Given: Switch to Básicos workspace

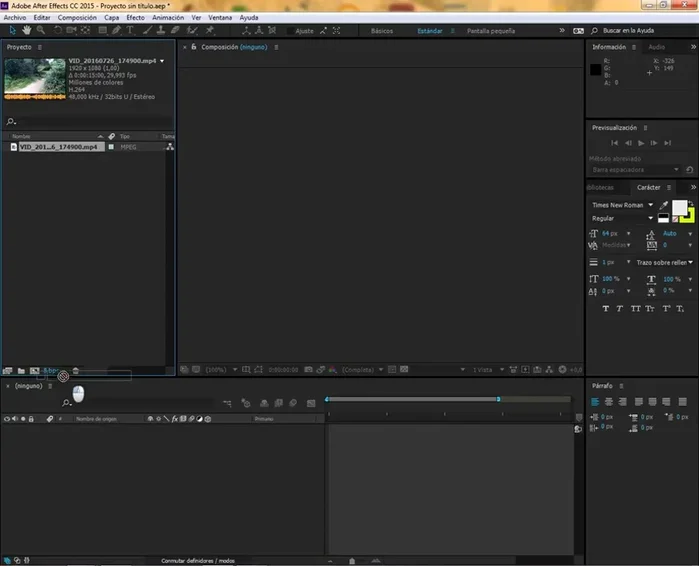Looking at the screenshot, I should click(x=382, y=31).
